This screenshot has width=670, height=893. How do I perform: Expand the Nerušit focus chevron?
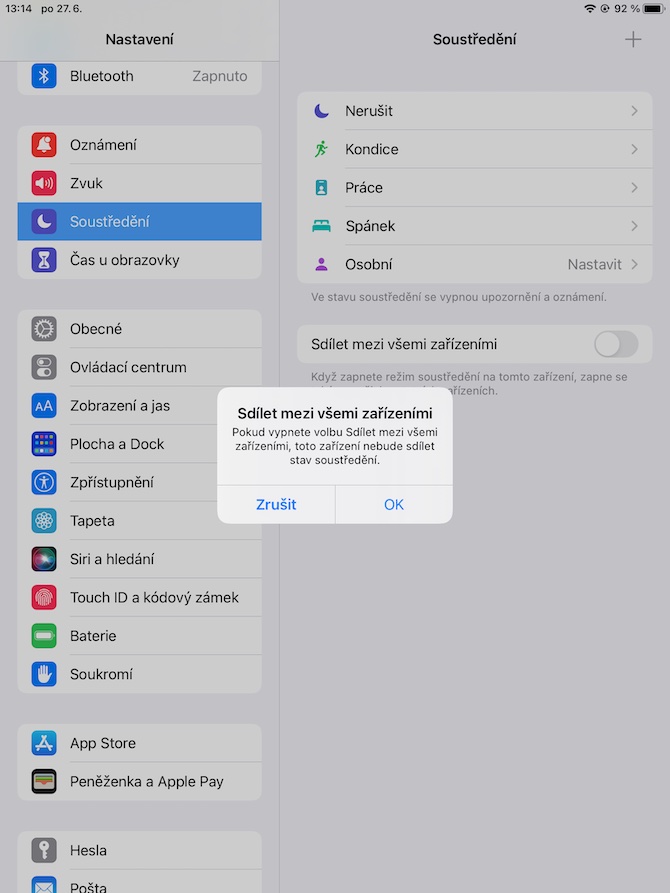click(x=634, y=110)
